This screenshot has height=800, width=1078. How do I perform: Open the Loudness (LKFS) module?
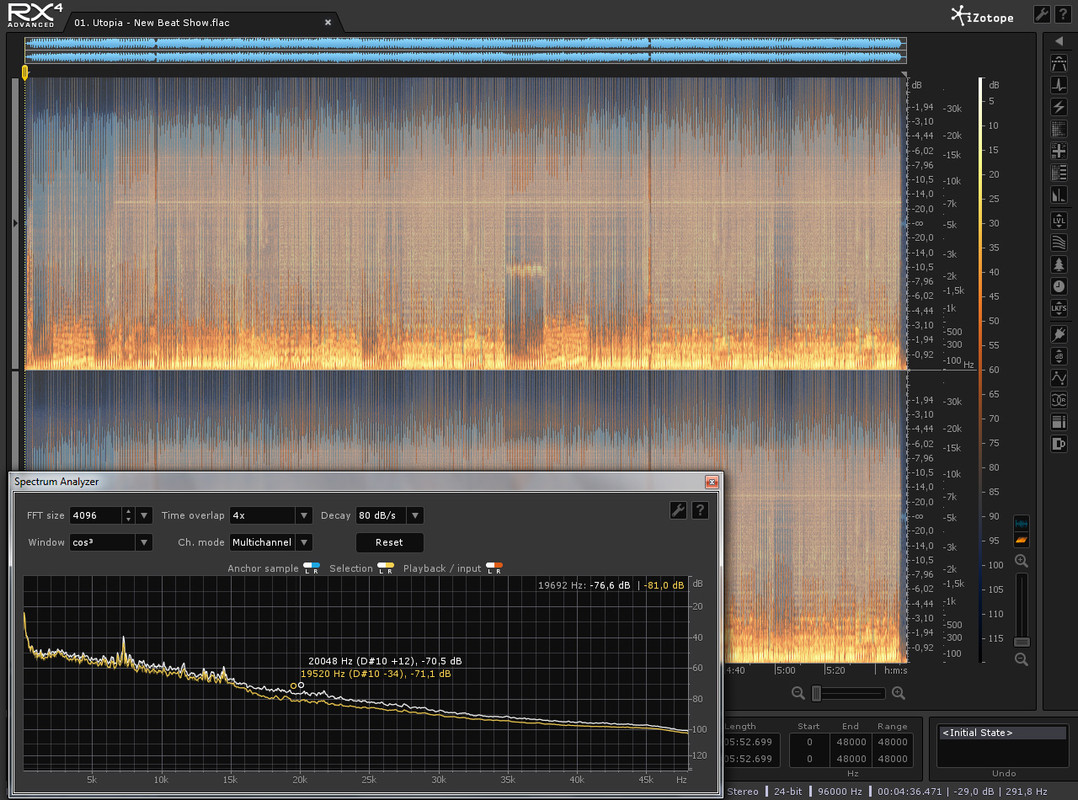(x=1059, y=310)
